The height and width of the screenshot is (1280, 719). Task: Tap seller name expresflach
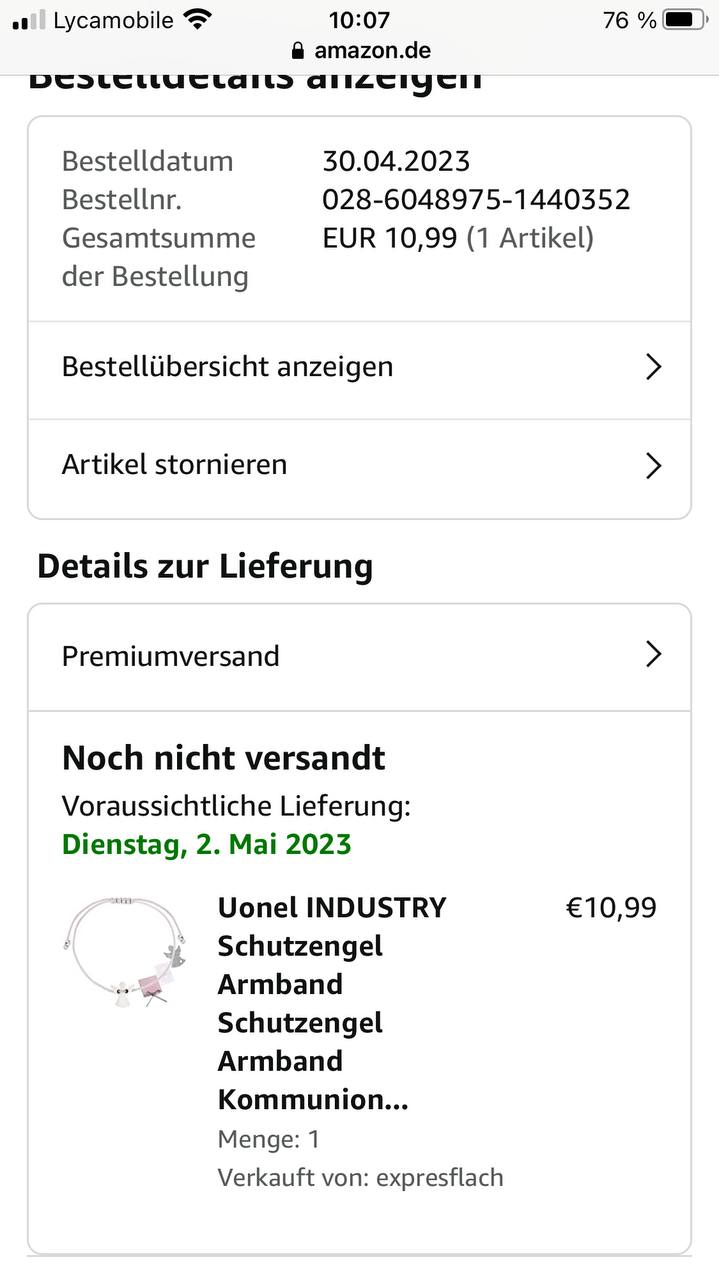point(439,1178)
